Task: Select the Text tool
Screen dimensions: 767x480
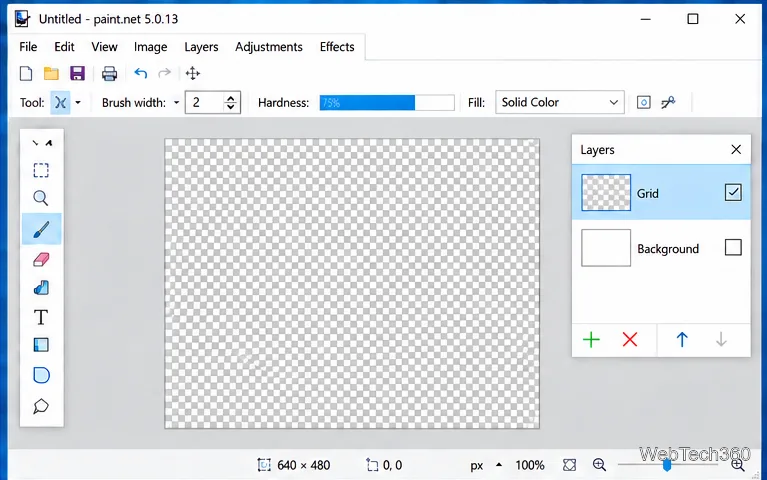Action: click(x=41, y=317)
